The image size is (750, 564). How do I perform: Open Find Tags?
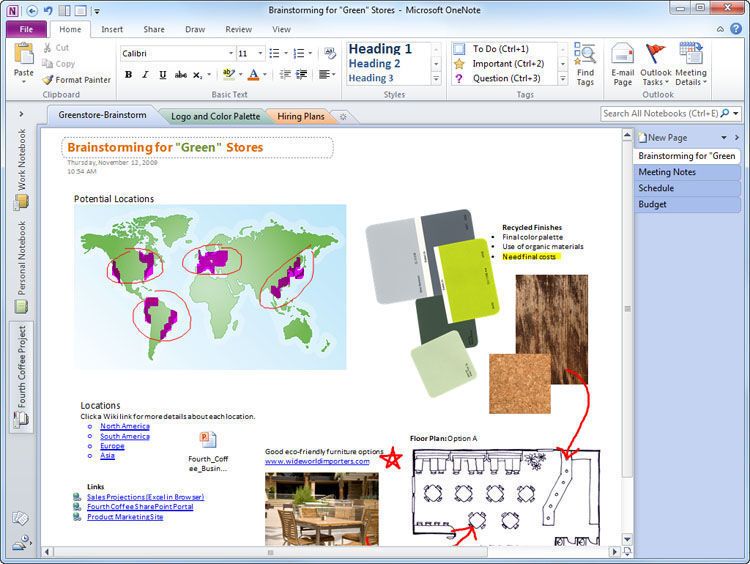coord(585,64)
